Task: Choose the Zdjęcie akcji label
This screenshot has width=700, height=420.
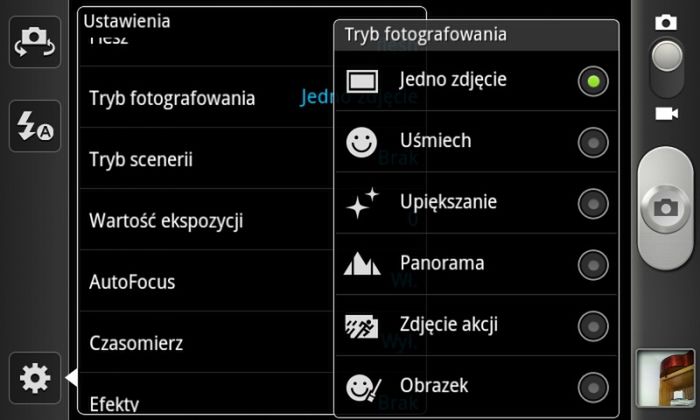Action: [448, 324]
